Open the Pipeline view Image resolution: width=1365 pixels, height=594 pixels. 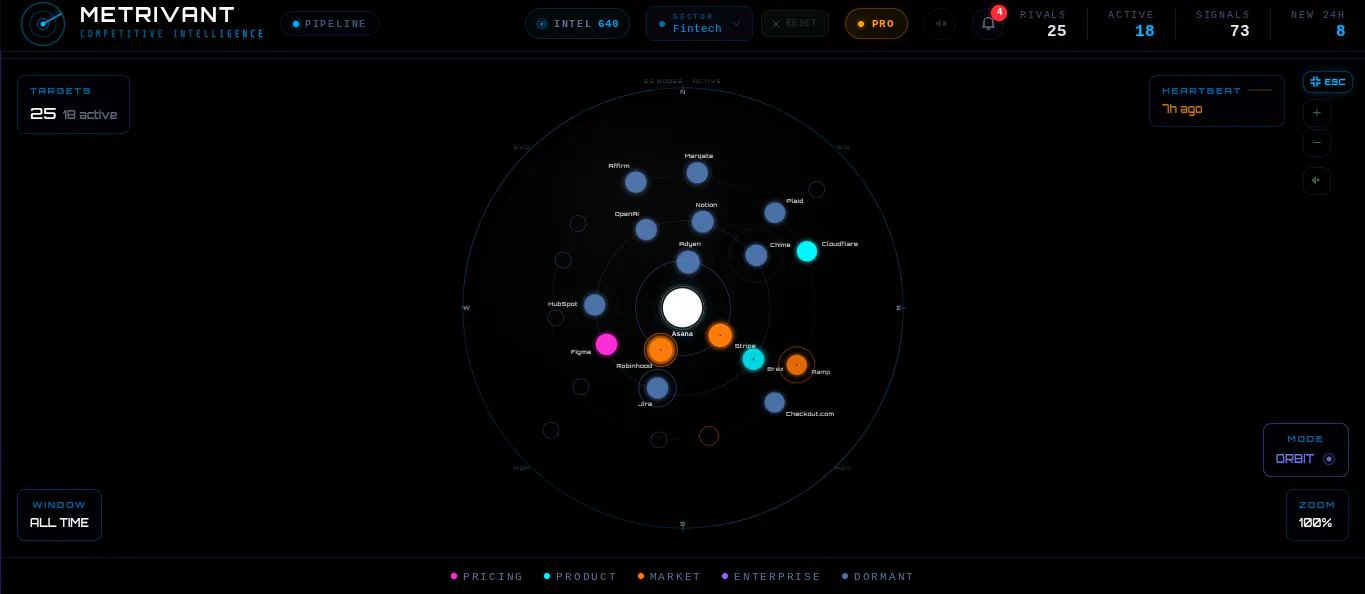point(330,24)
